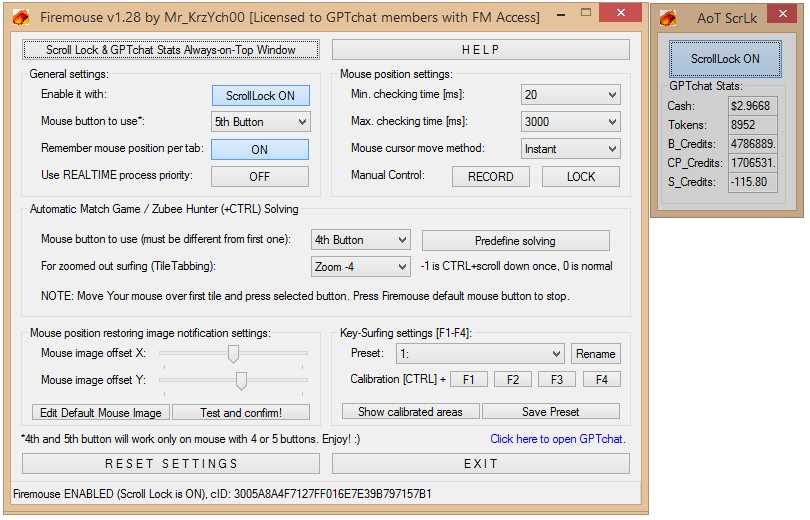Screen dimensions: 810x520
Task: Click the 'Mouse button to use*:' label in General settings
Action: (x=93, y=121)
